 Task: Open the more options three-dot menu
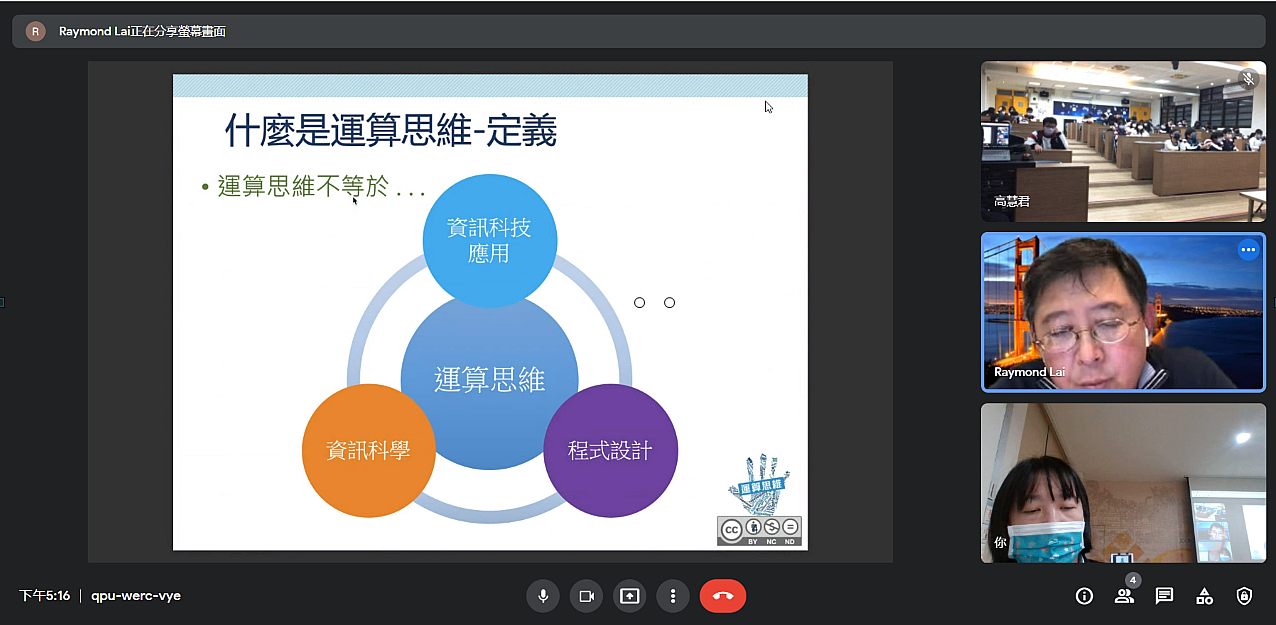[x=673, y=596]
